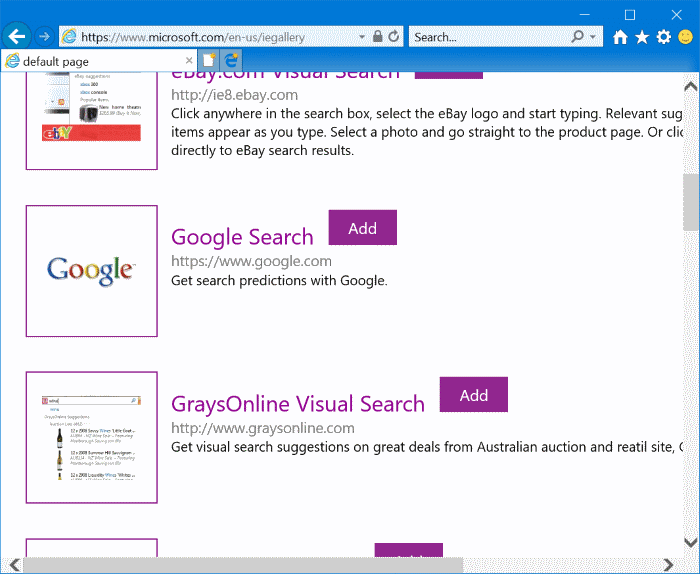
Task: Go to the Home page icon
Action: (x=620, y=37)
